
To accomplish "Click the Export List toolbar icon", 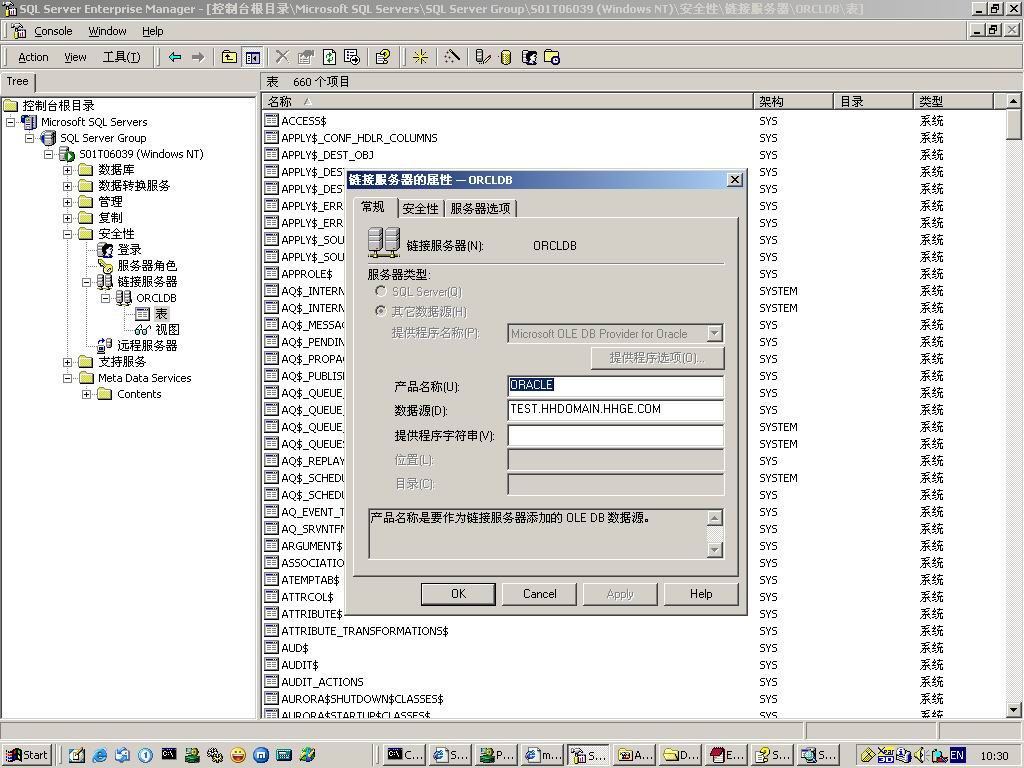I will (x=352, y=57).
